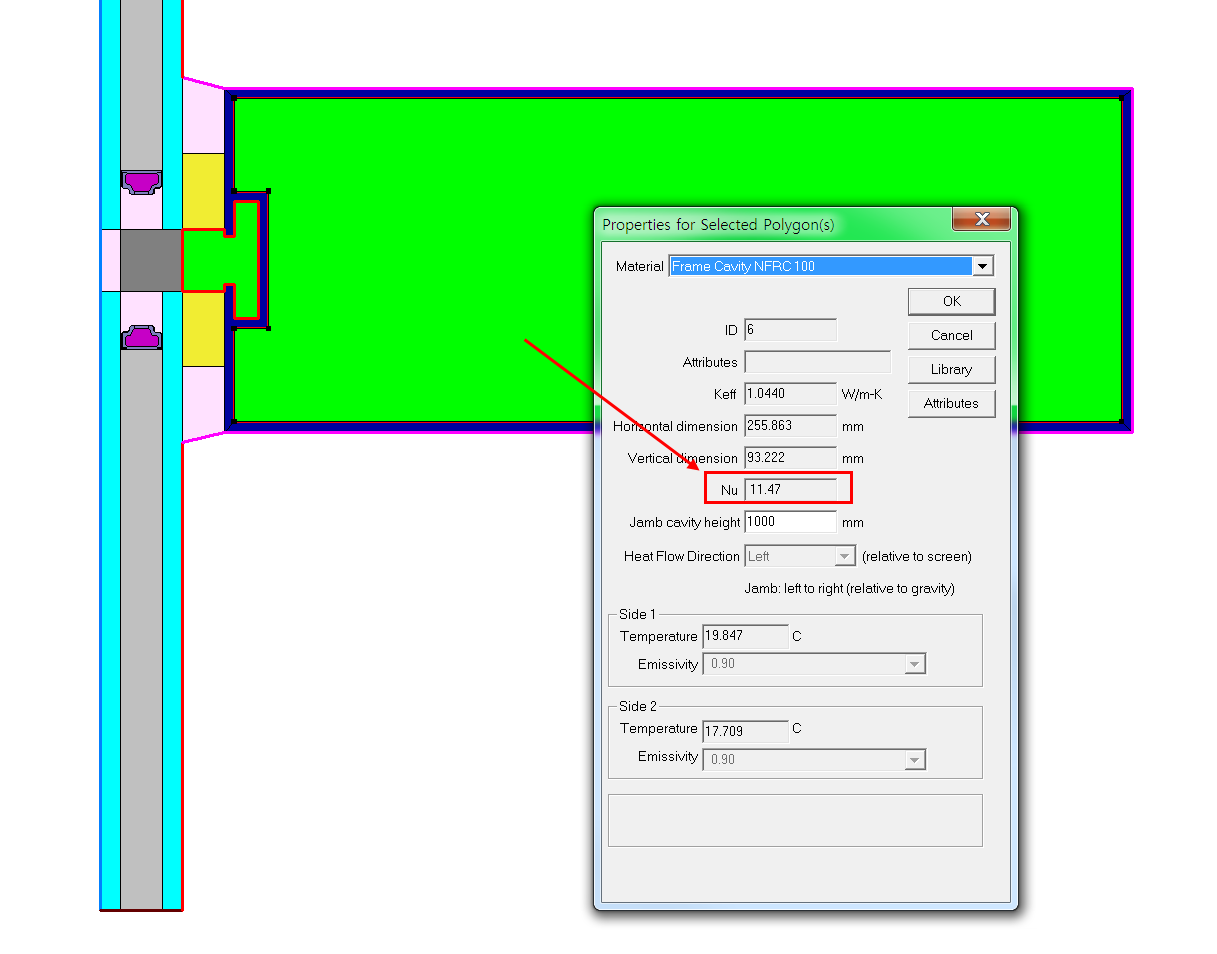
Task: Click the Attributes button
Action: pyautogui.click(x=951, y=403)
